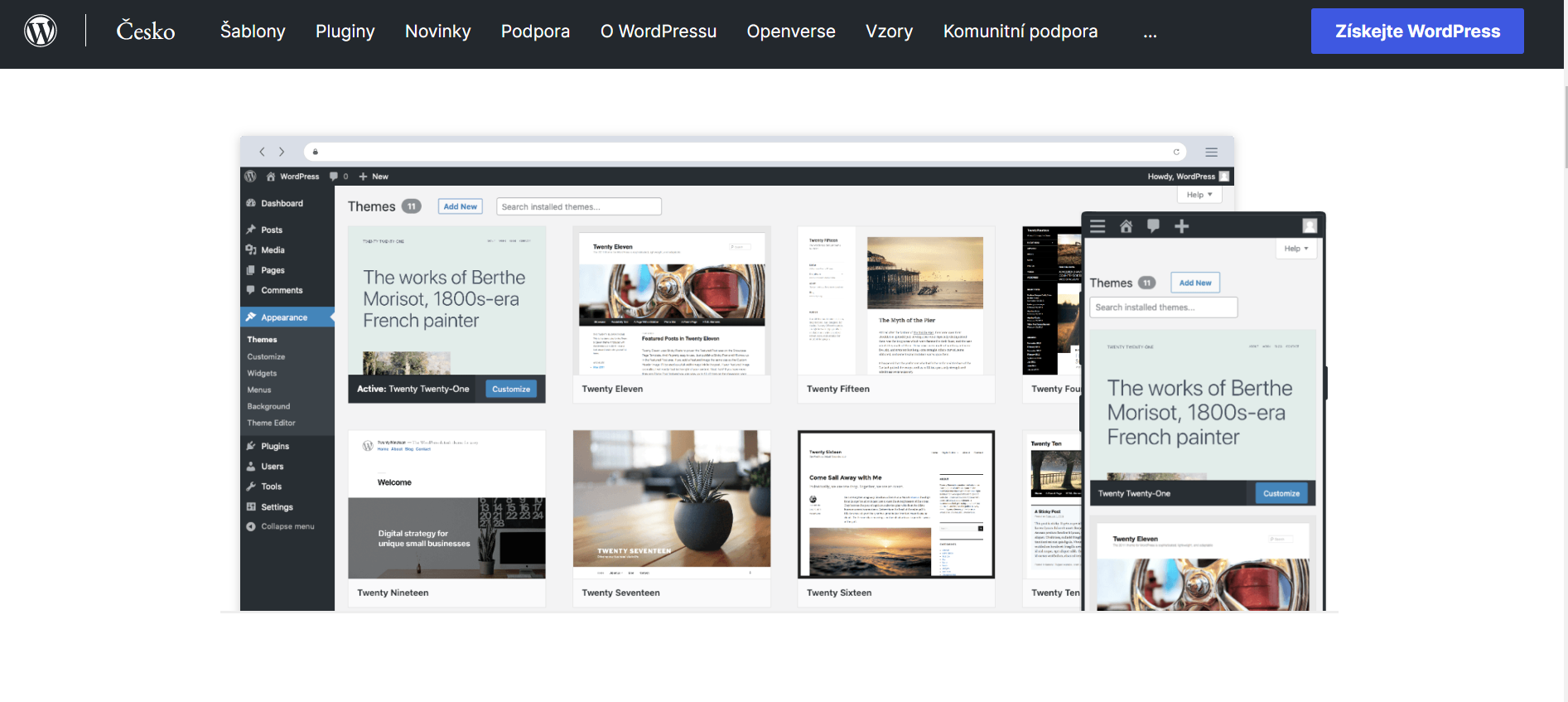The image size is (1568, 702).
Task: Open the mockup browser hamburger menu
Action: click(x=1211, y=152)
